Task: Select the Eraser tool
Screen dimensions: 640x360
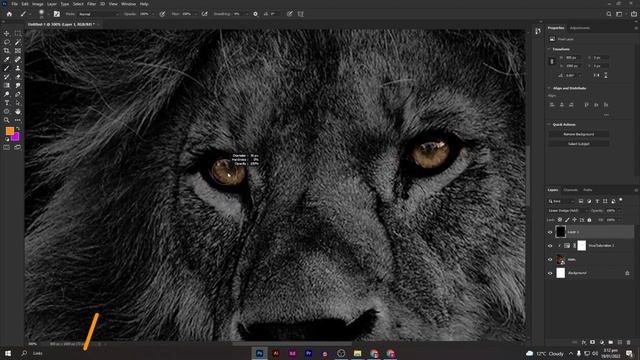Action: pos(18,77)
